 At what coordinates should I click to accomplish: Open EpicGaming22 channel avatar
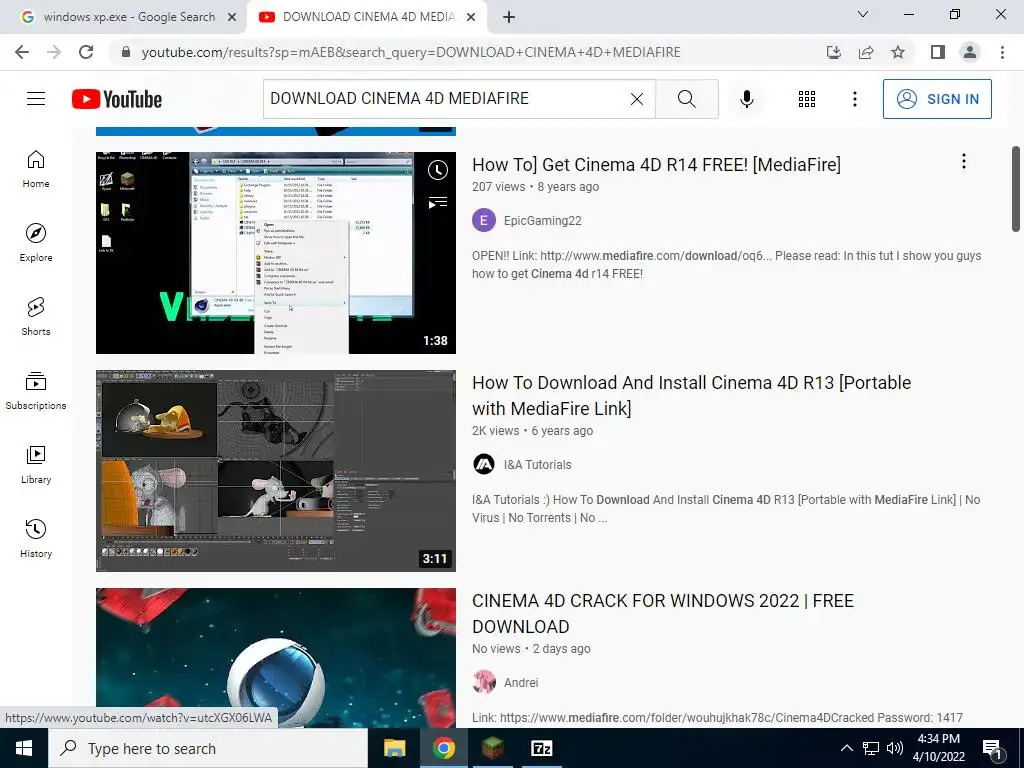(x=484, y=221)
